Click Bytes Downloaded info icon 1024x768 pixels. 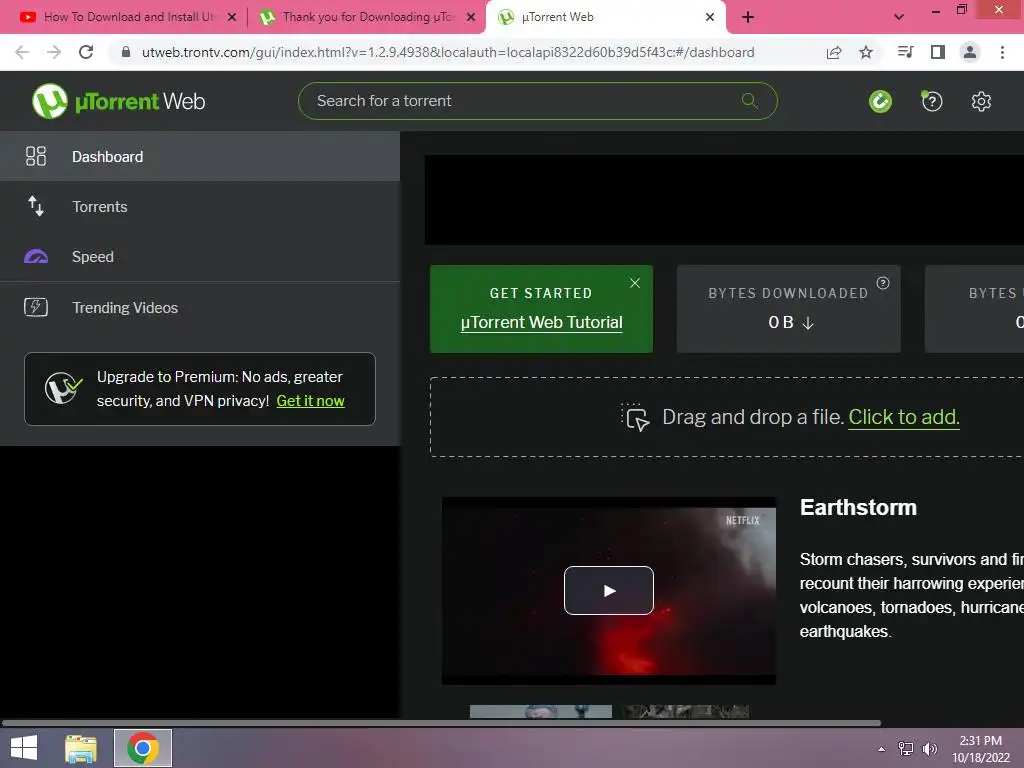pos(883,283)
